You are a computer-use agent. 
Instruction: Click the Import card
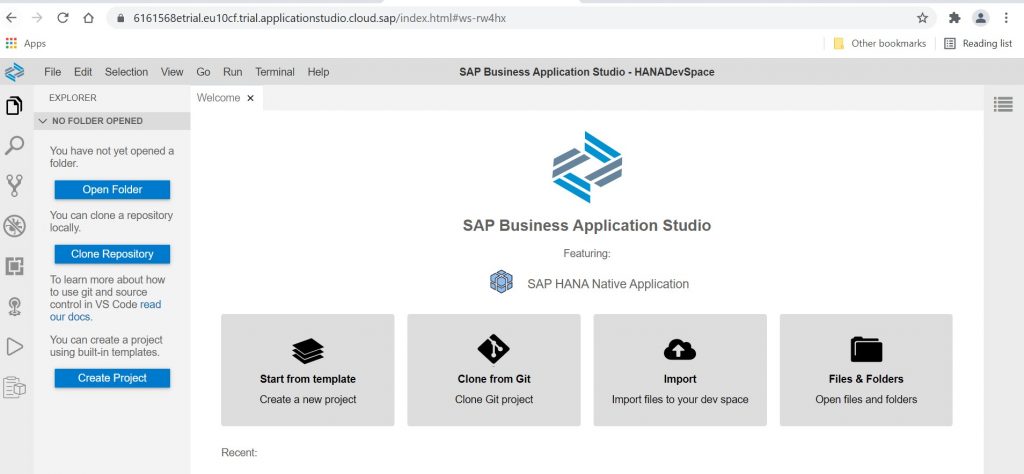[x=680, y=370]
